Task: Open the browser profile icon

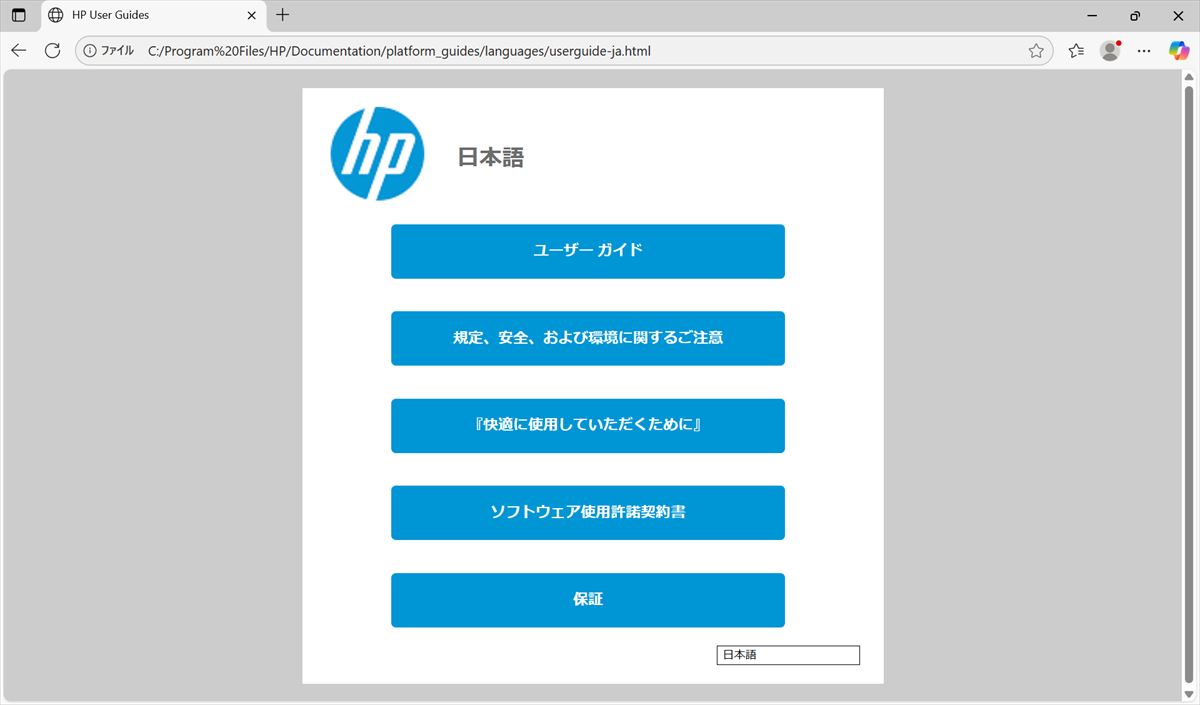Action: [x=1109, y=51]
